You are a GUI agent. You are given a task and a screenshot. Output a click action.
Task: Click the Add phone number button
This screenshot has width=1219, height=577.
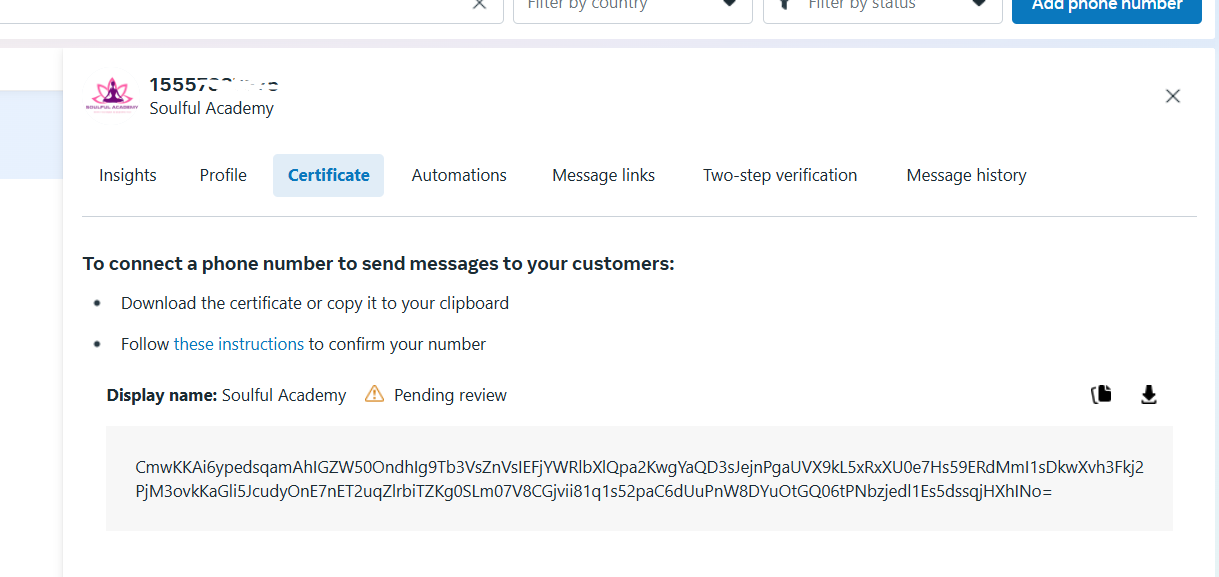[x=1107, y=6]
